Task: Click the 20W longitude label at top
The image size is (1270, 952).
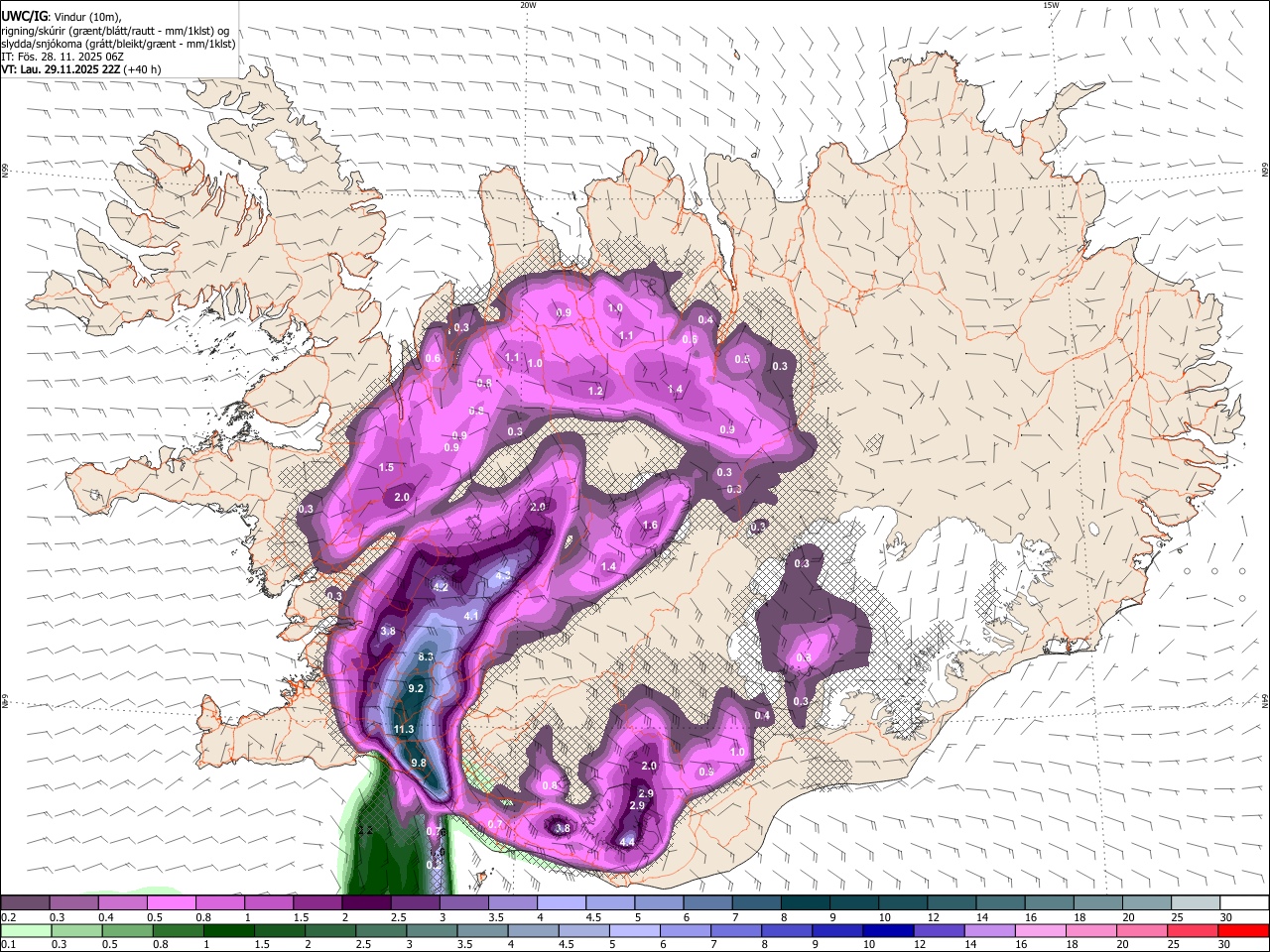Action: coord(528,5)
